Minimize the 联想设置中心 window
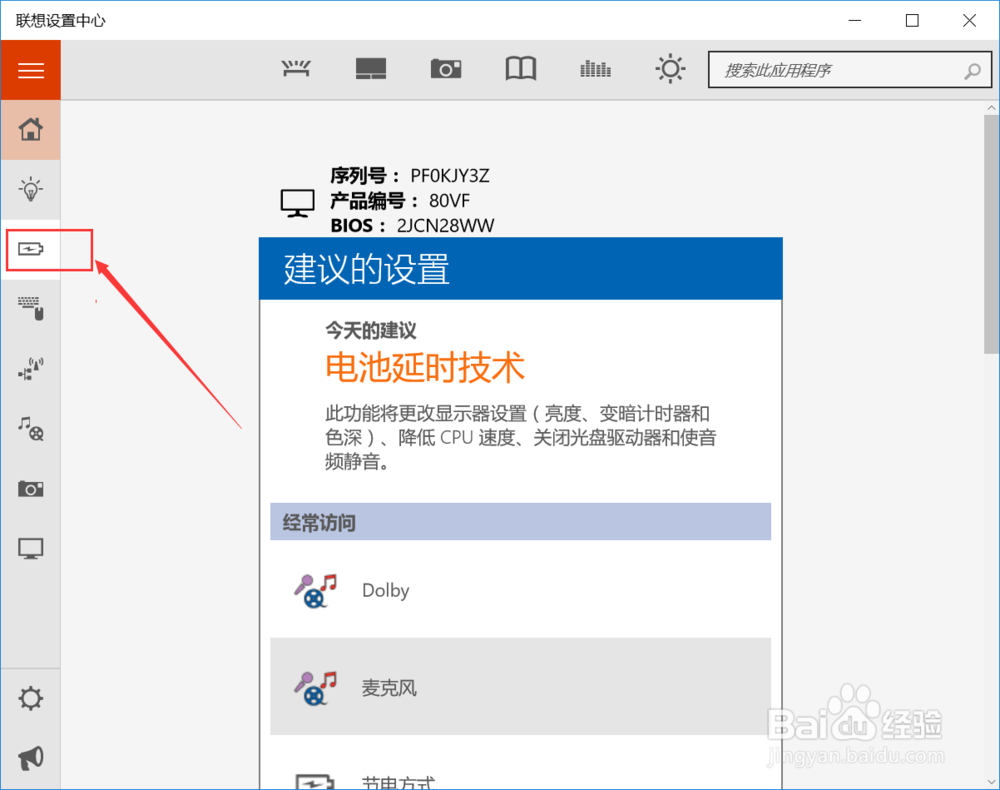Viewport: 1000px width, 790px height. point(855,20)
